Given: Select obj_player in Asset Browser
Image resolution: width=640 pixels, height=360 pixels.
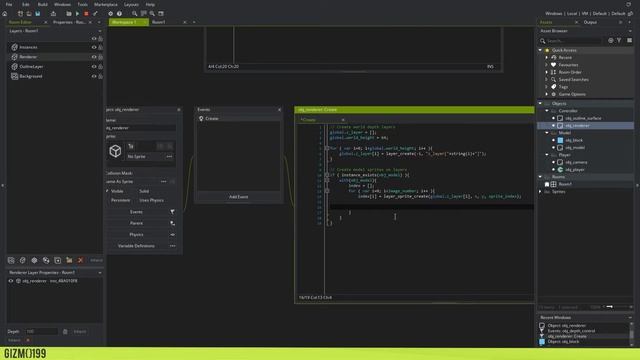Looking at the screenshot, I should [x=575, y=170].
